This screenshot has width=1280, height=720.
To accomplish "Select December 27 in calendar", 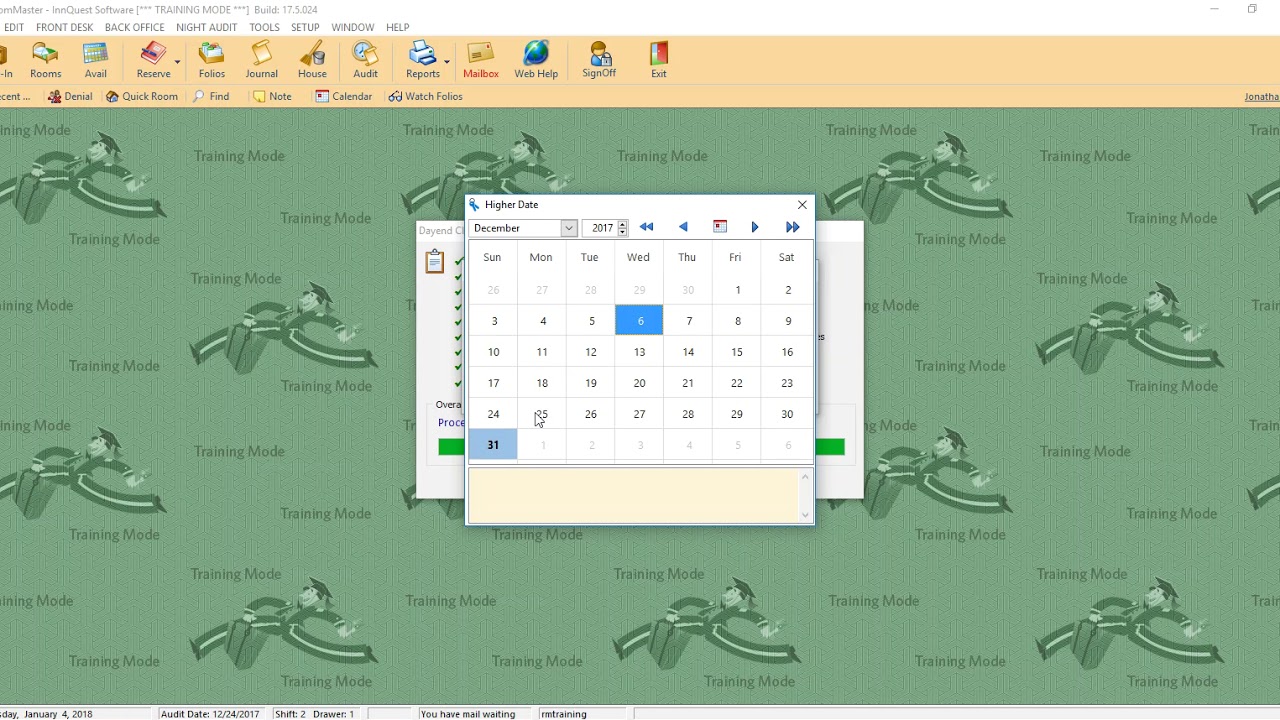I will (x=639, y=414).
